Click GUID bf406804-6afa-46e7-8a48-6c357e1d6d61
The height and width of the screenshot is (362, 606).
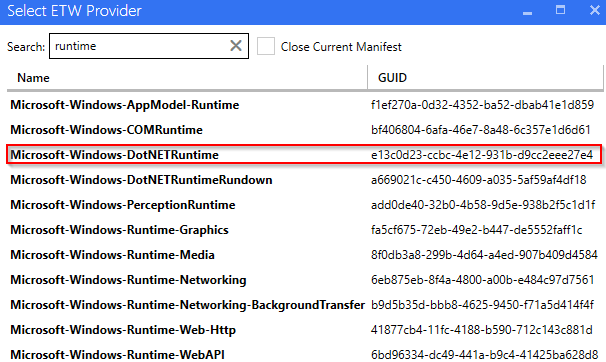point(481,130)
